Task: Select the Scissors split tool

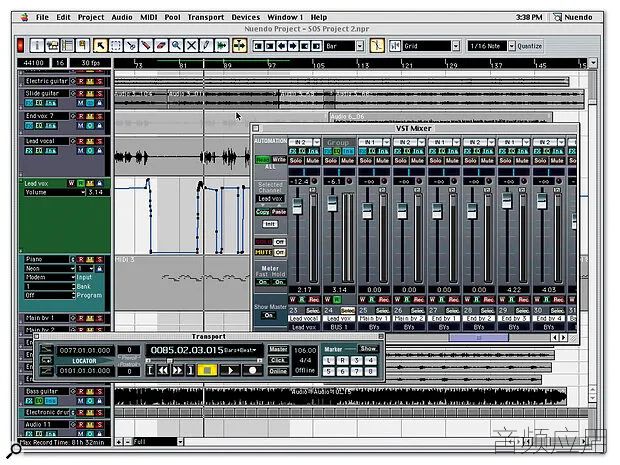Action: (131, 46)
